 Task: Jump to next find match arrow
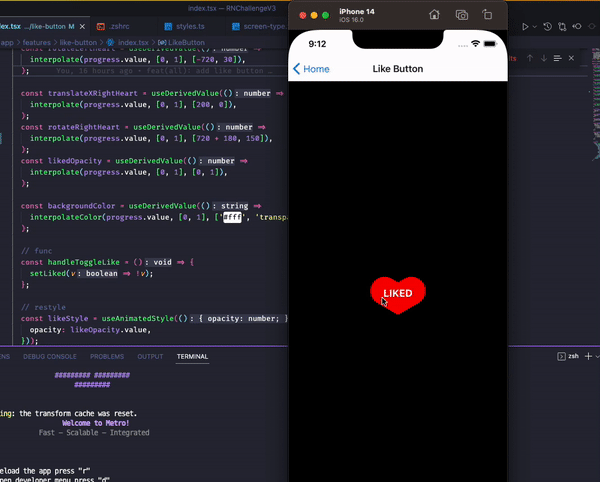544,58
